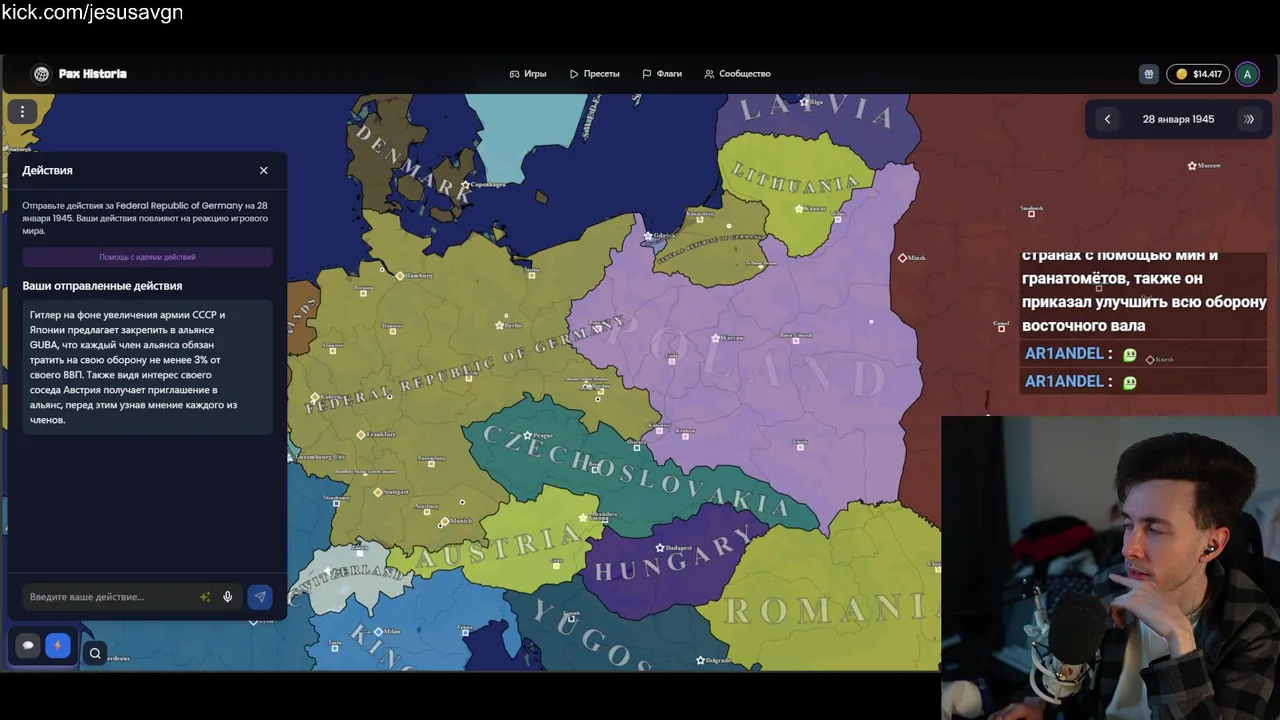Viewport: 1280px width, 720px height.
Task: Select the AUSTRIA country label
Action: [498, 548]
